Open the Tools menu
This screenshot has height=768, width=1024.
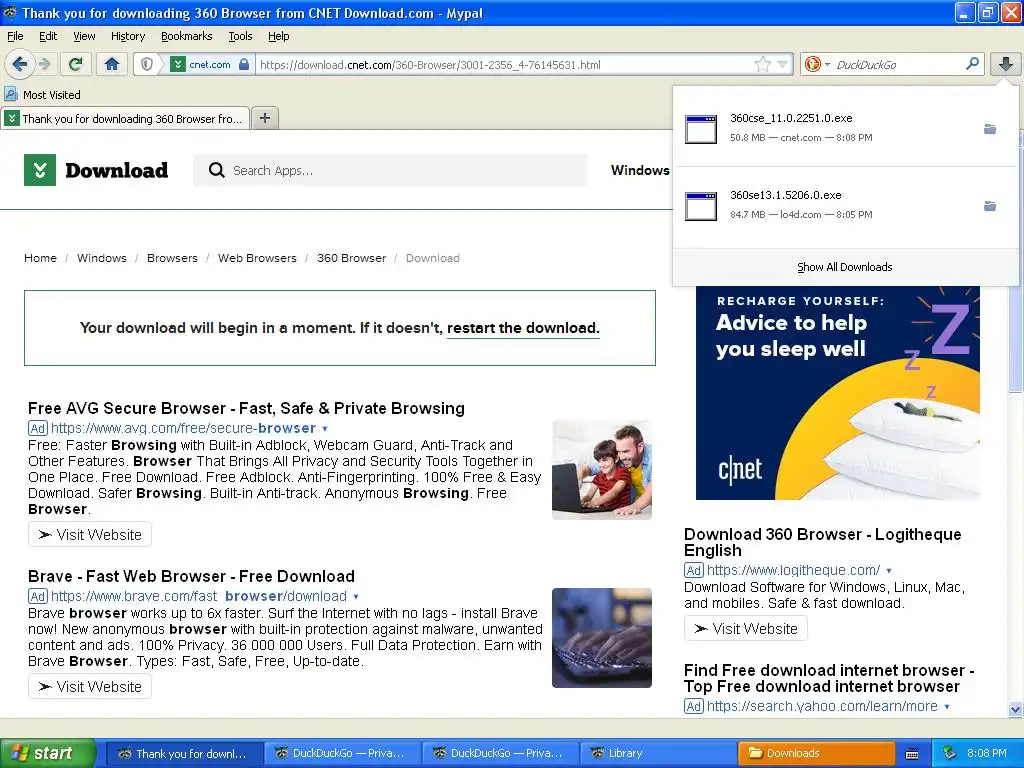[240, 37]
